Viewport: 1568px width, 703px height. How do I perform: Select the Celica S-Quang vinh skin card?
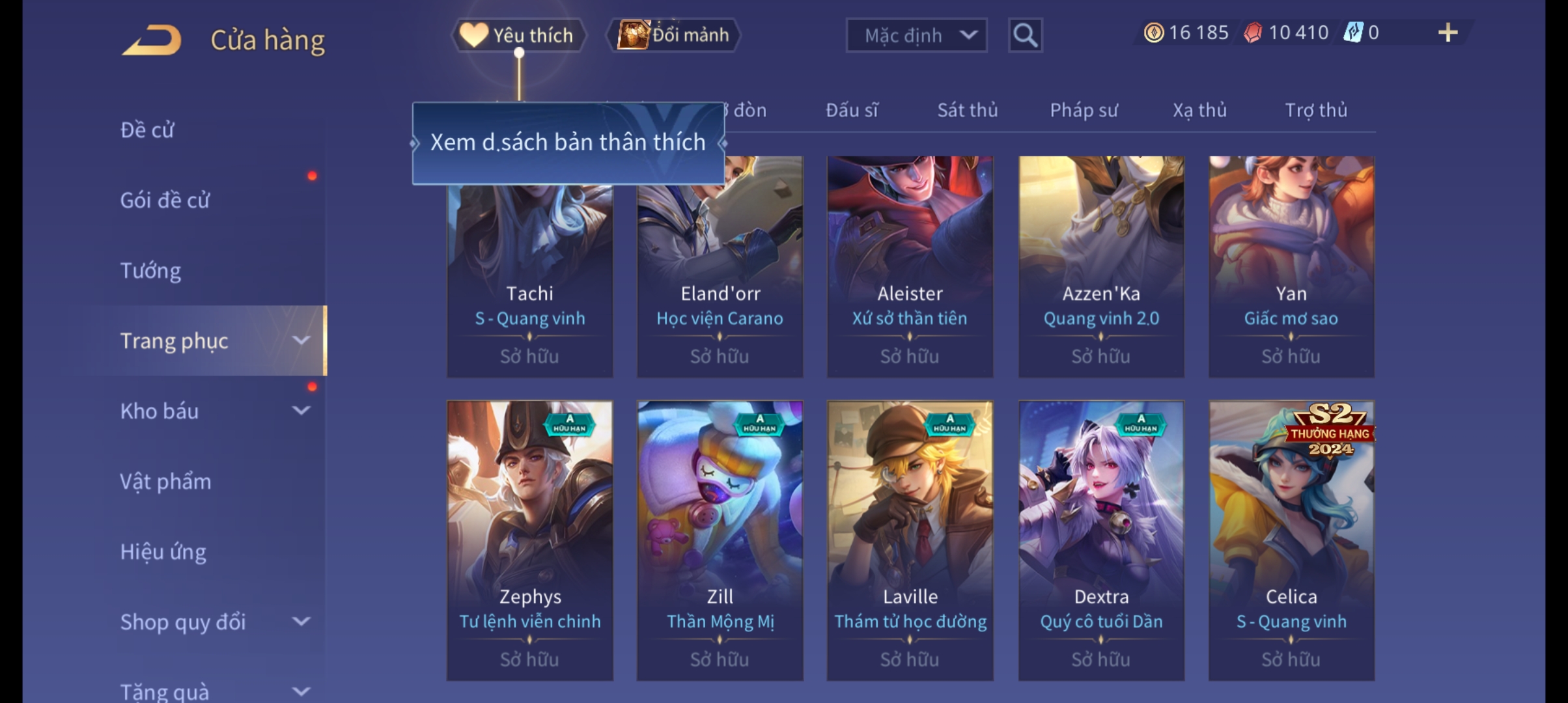click(1291, 540)
